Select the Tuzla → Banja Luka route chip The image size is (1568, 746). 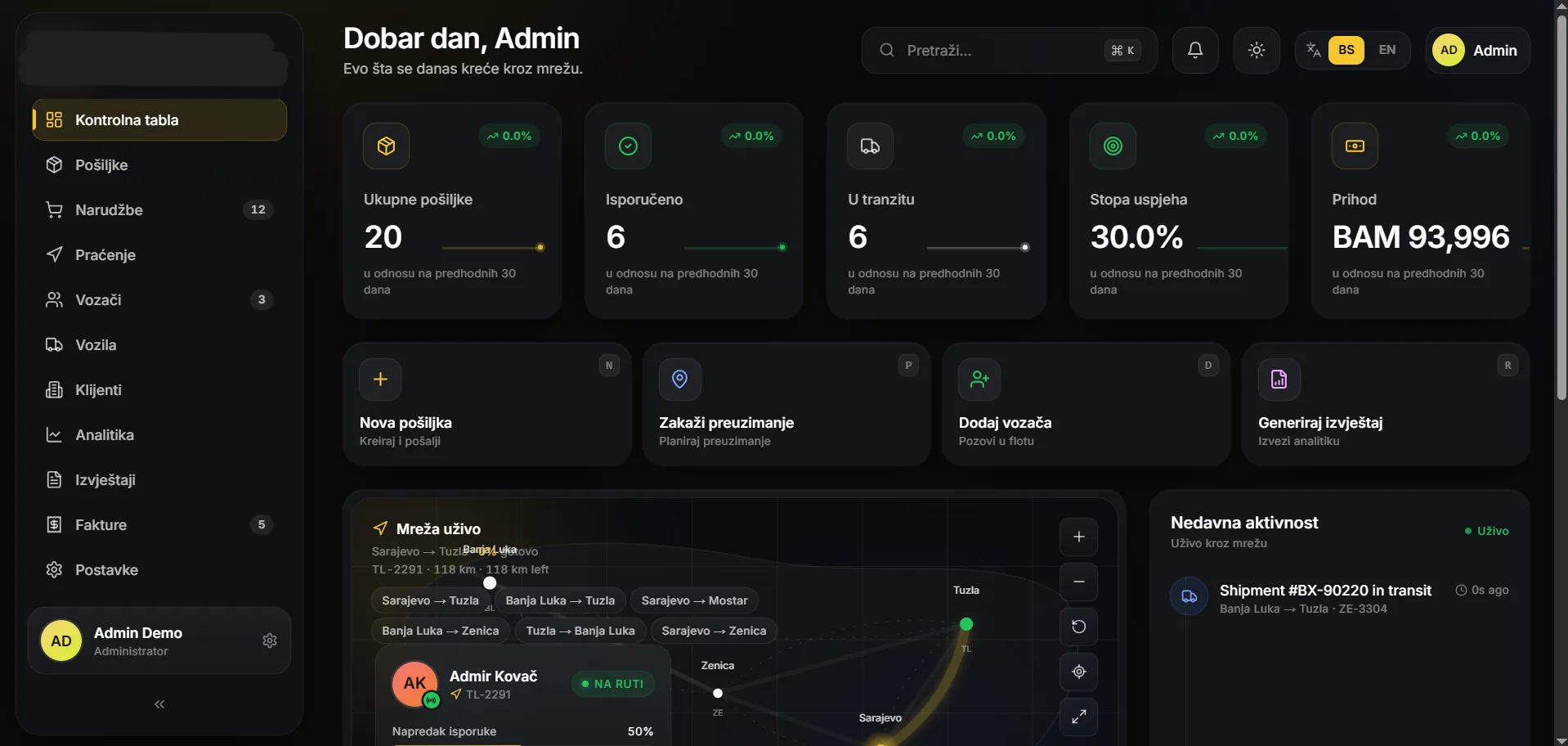(580, 631)
